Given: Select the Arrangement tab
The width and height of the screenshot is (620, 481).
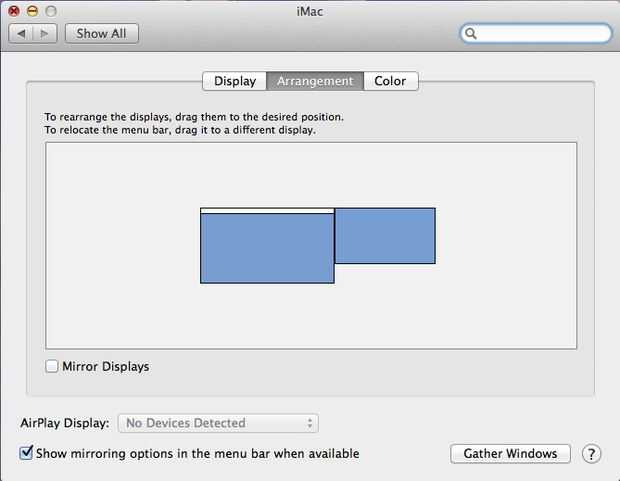Looking at the screenshot, I should 315,81.
